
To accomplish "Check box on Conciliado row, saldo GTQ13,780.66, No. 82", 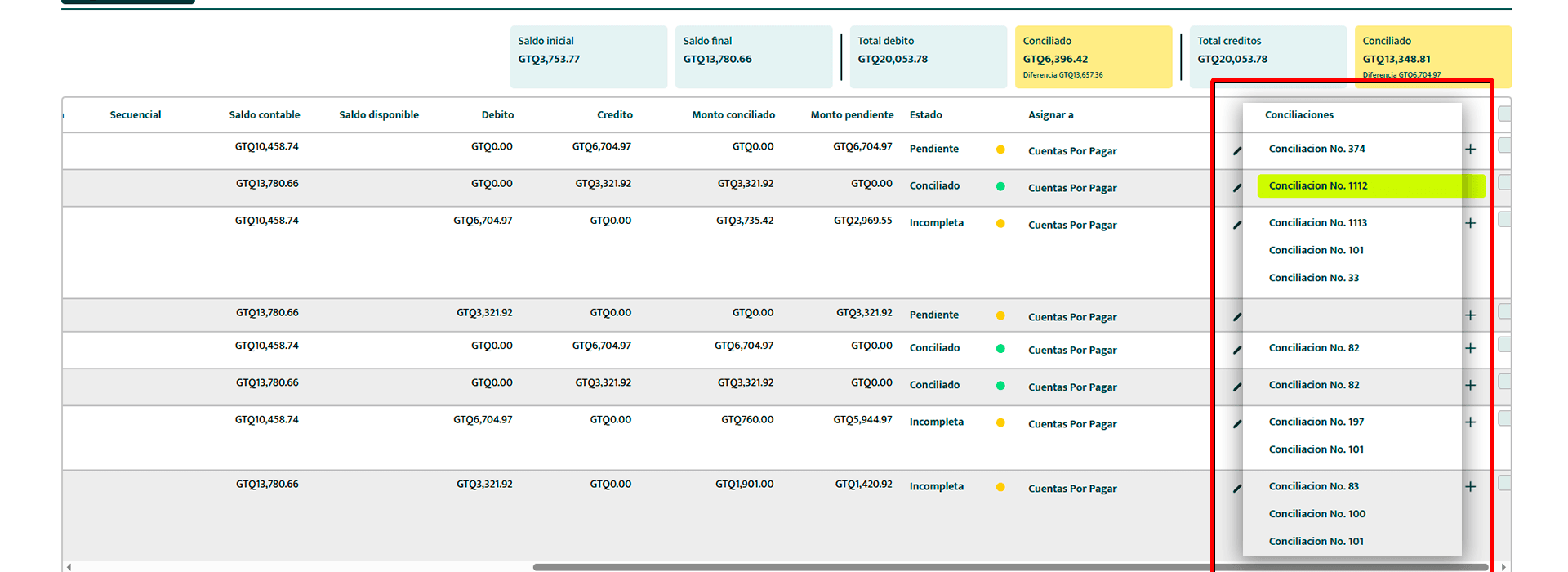I will pos(1504,382).
